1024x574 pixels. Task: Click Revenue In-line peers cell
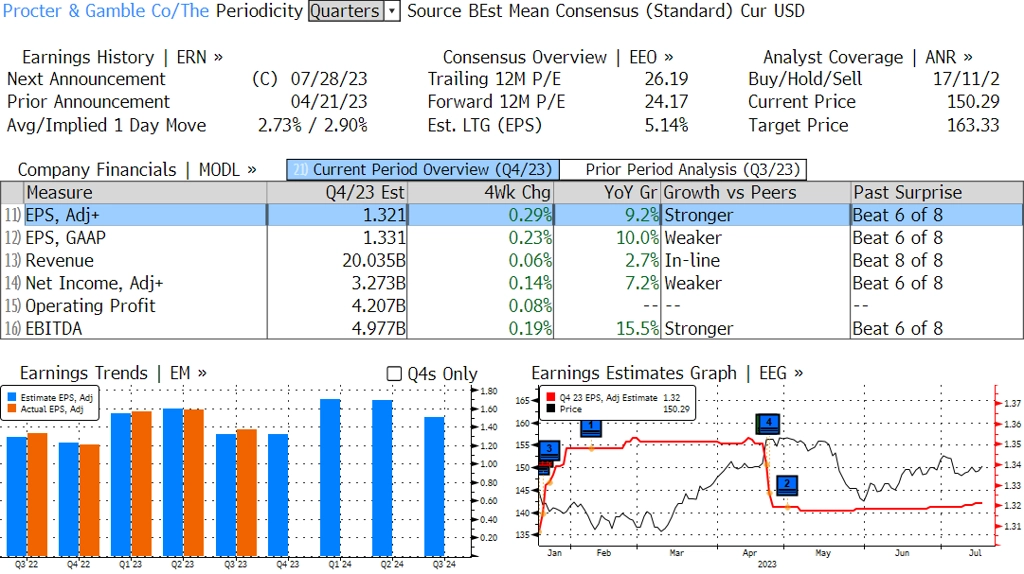coord(756,261)
